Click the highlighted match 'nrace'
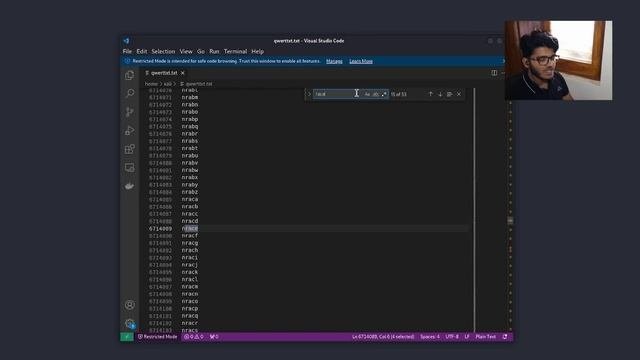 tap(190, 229)
